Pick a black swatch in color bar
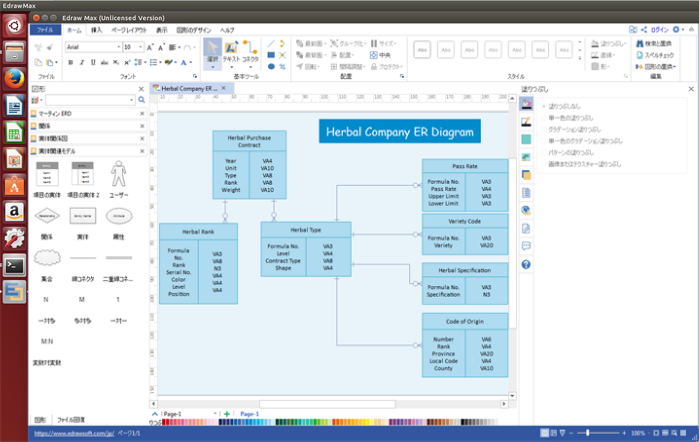This screenshot has width=699, height=442. click(x=463, y=422)
